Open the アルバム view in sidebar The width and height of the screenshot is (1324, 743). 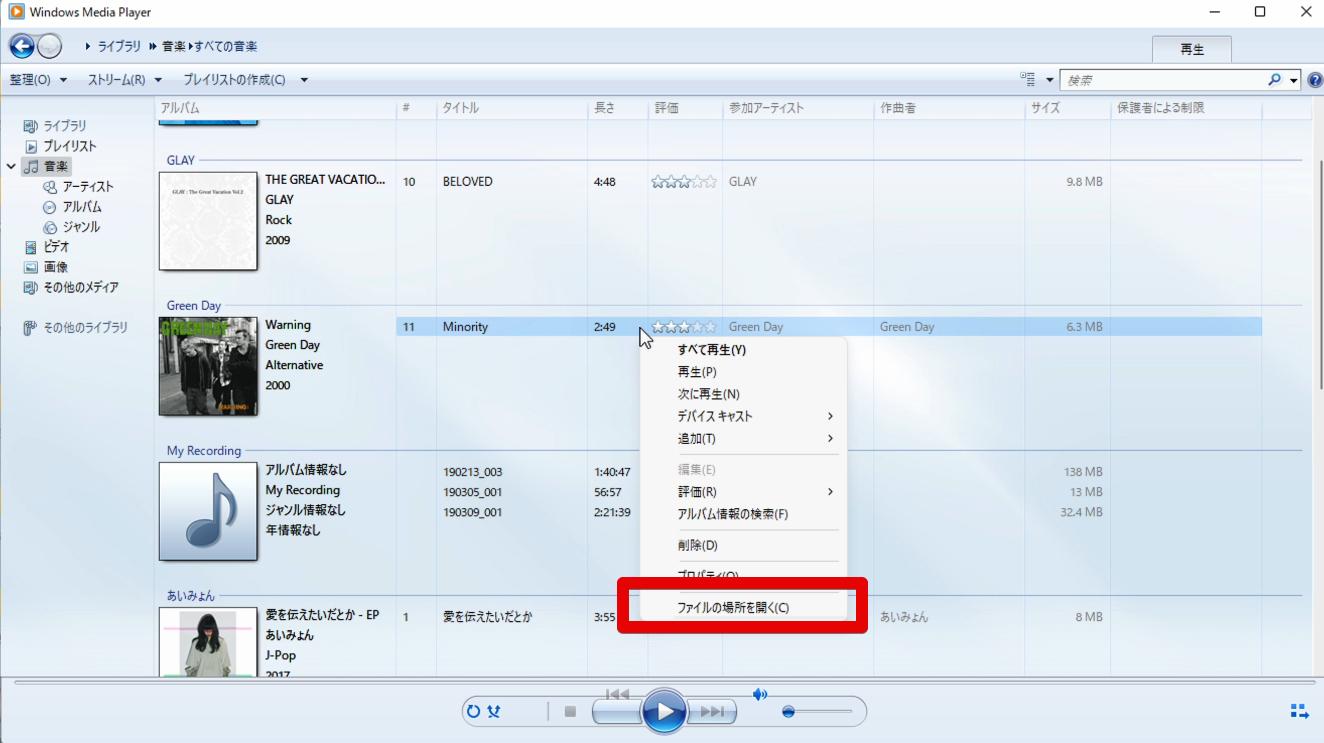[x=82, y=207]
